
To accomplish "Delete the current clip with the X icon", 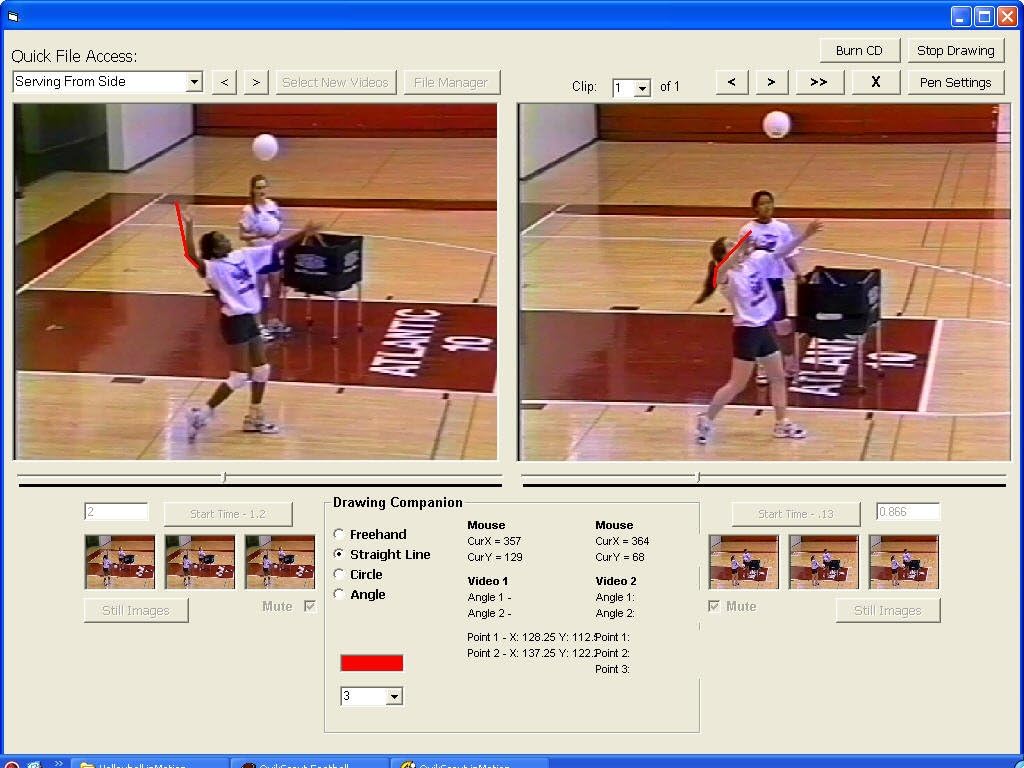I will pos(874,82).
